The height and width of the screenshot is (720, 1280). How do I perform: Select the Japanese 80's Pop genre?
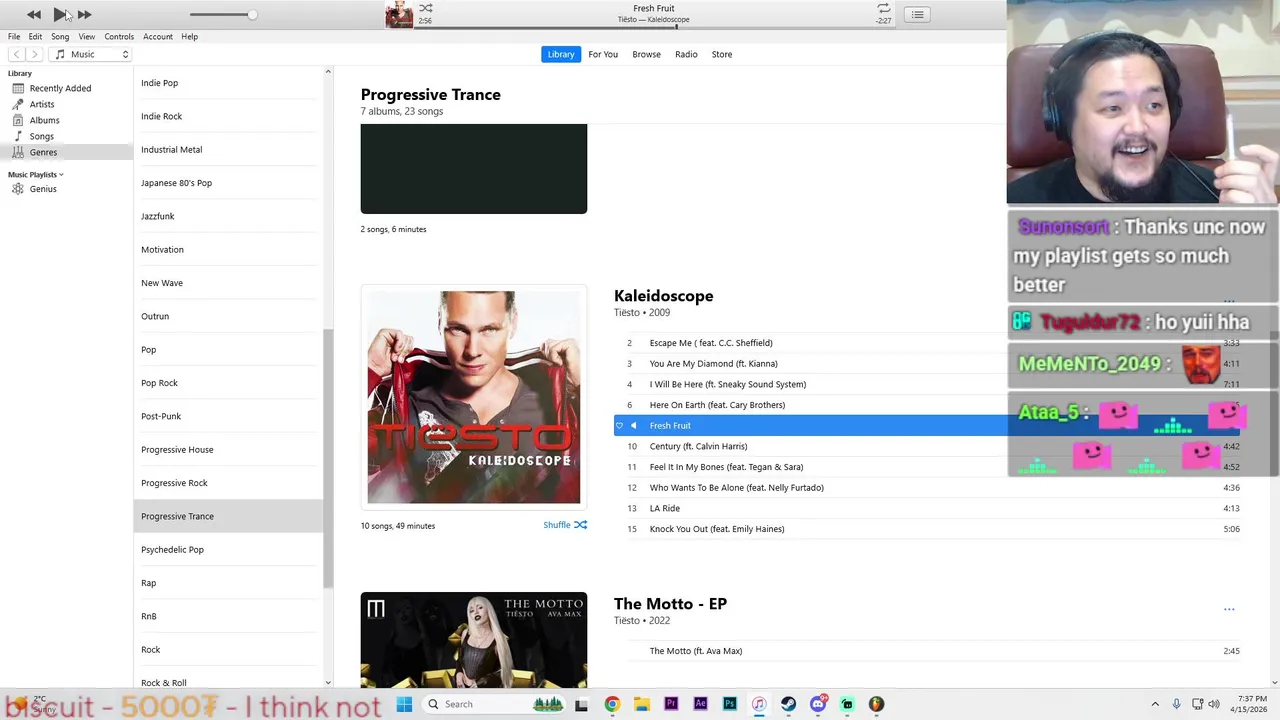click(176, 183)
